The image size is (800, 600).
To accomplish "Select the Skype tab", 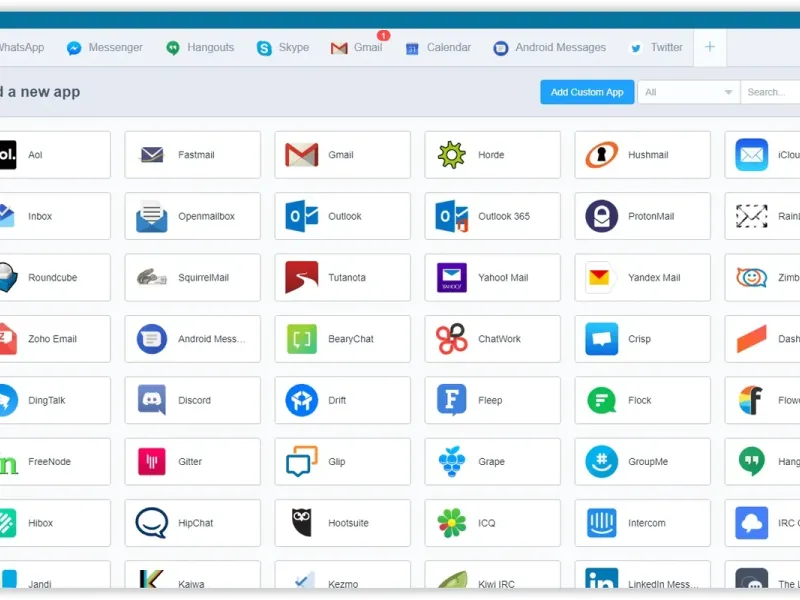I will click(x=283, y=47).
